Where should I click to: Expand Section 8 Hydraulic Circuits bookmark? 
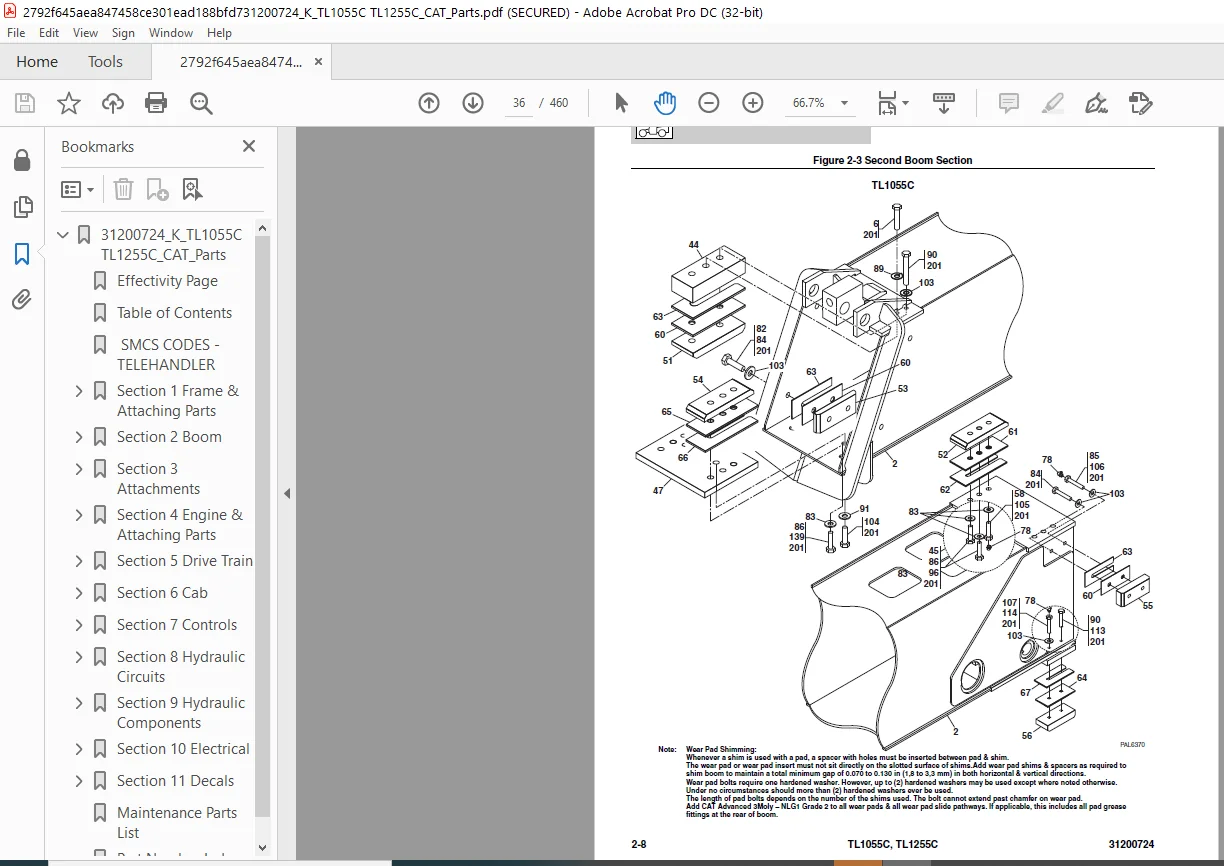tap(80, 657)
